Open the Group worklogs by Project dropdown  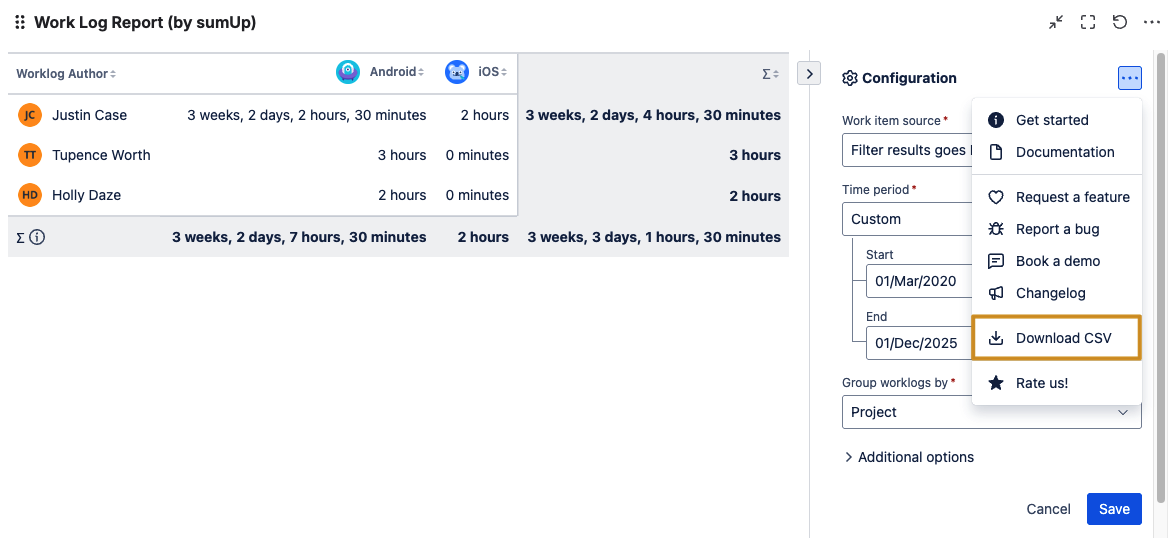[991, 412]
